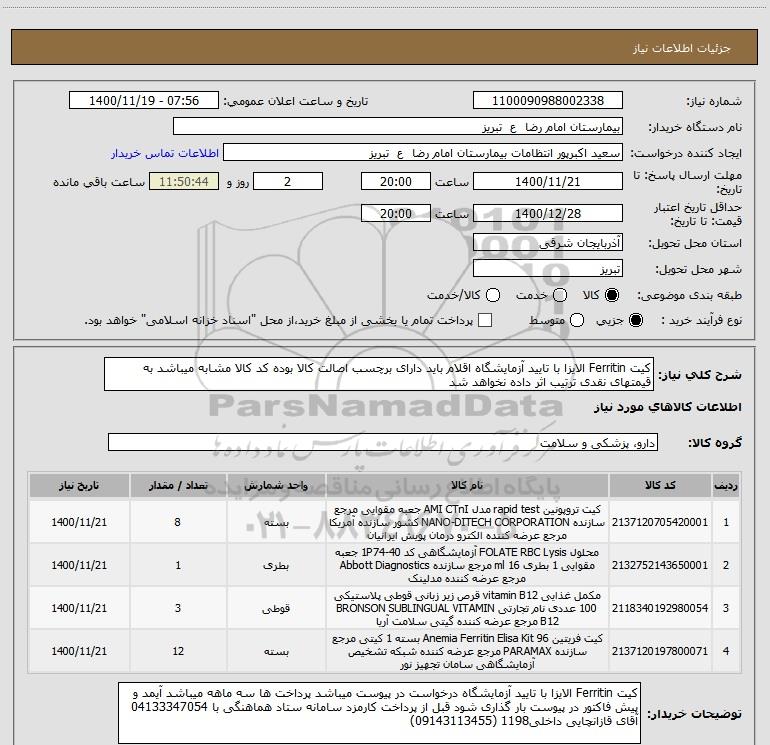This screenshot has width=770, height=745.
Task: Click the goods group field دارو، پزشکی و سلامت
Action: (383, 442)
